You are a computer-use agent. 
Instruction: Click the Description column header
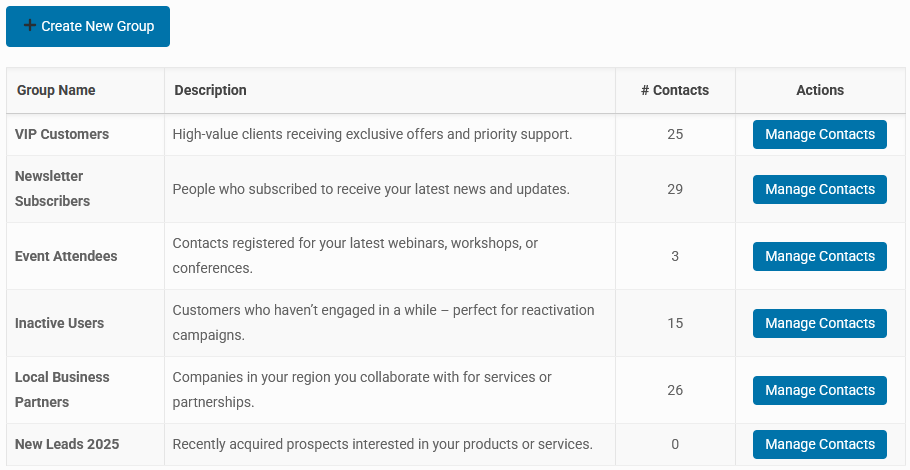pos(210,90)
